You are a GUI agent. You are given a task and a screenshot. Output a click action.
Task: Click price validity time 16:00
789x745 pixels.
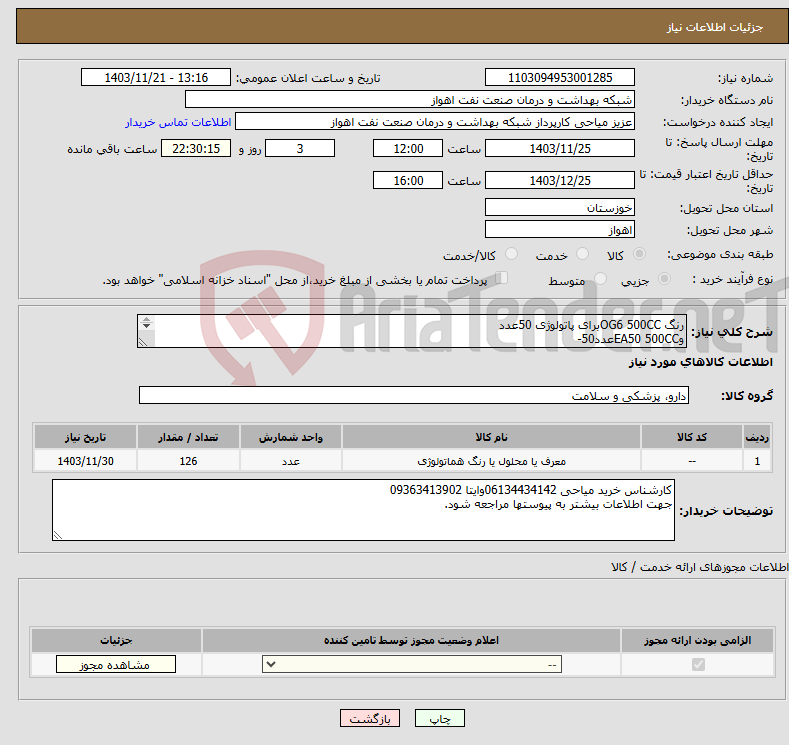408,180
